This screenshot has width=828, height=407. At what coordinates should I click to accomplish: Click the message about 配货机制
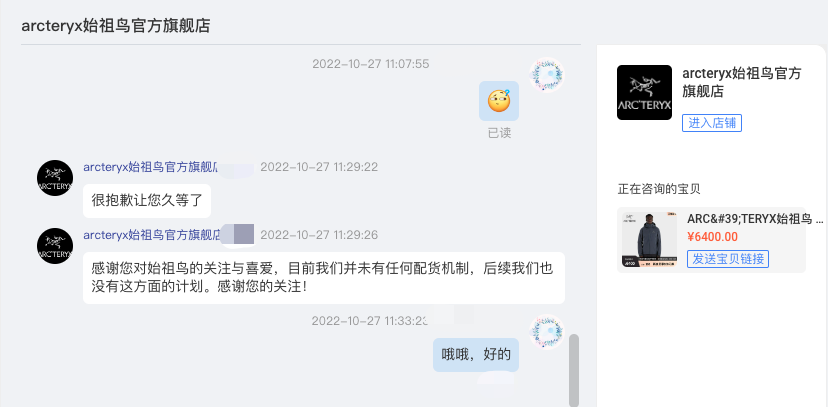click(324, 278)
